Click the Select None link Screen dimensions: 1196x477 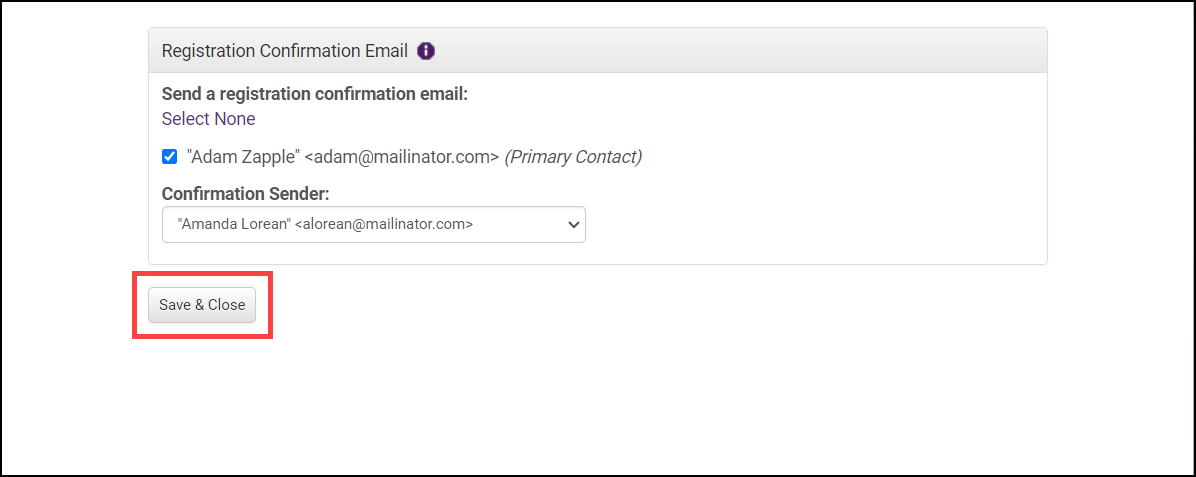[208, 119]
